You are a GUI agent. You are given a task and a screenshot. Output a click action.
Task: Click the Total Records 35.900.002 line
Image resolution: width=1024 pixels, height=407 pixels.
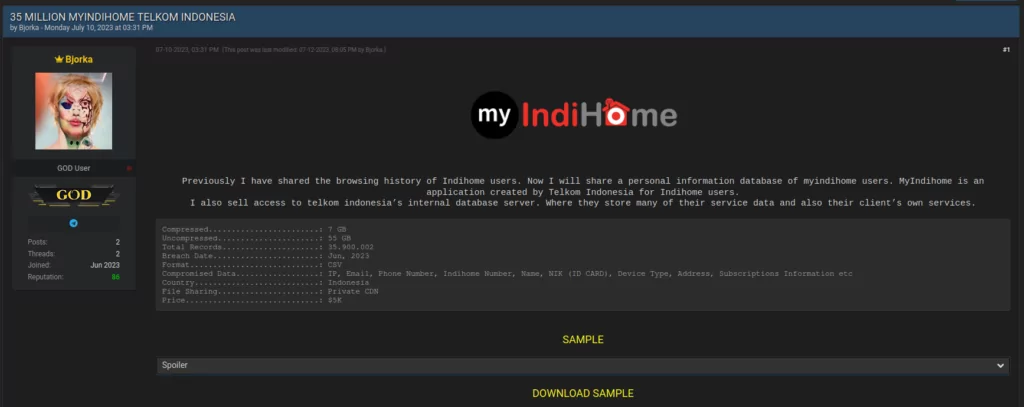coord(268,247)
